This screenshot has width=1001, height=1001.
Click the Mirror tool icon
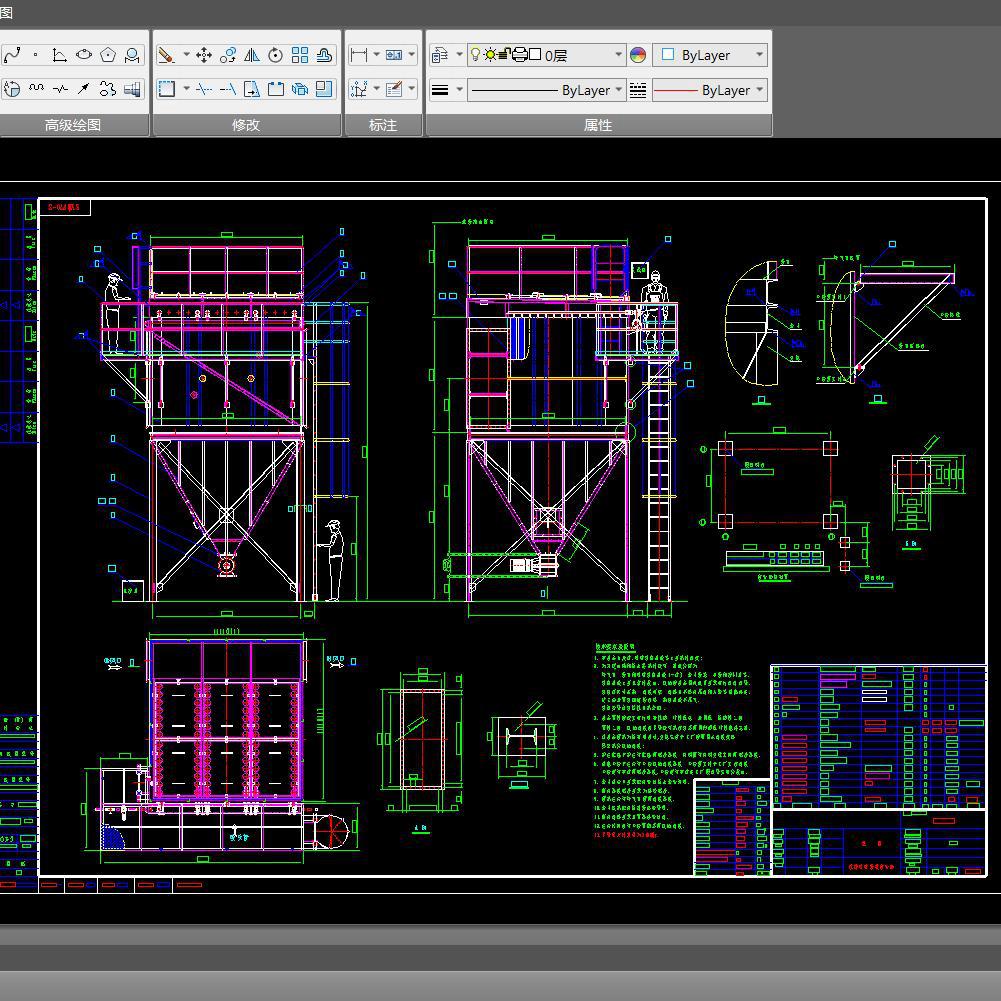[252, 55]
